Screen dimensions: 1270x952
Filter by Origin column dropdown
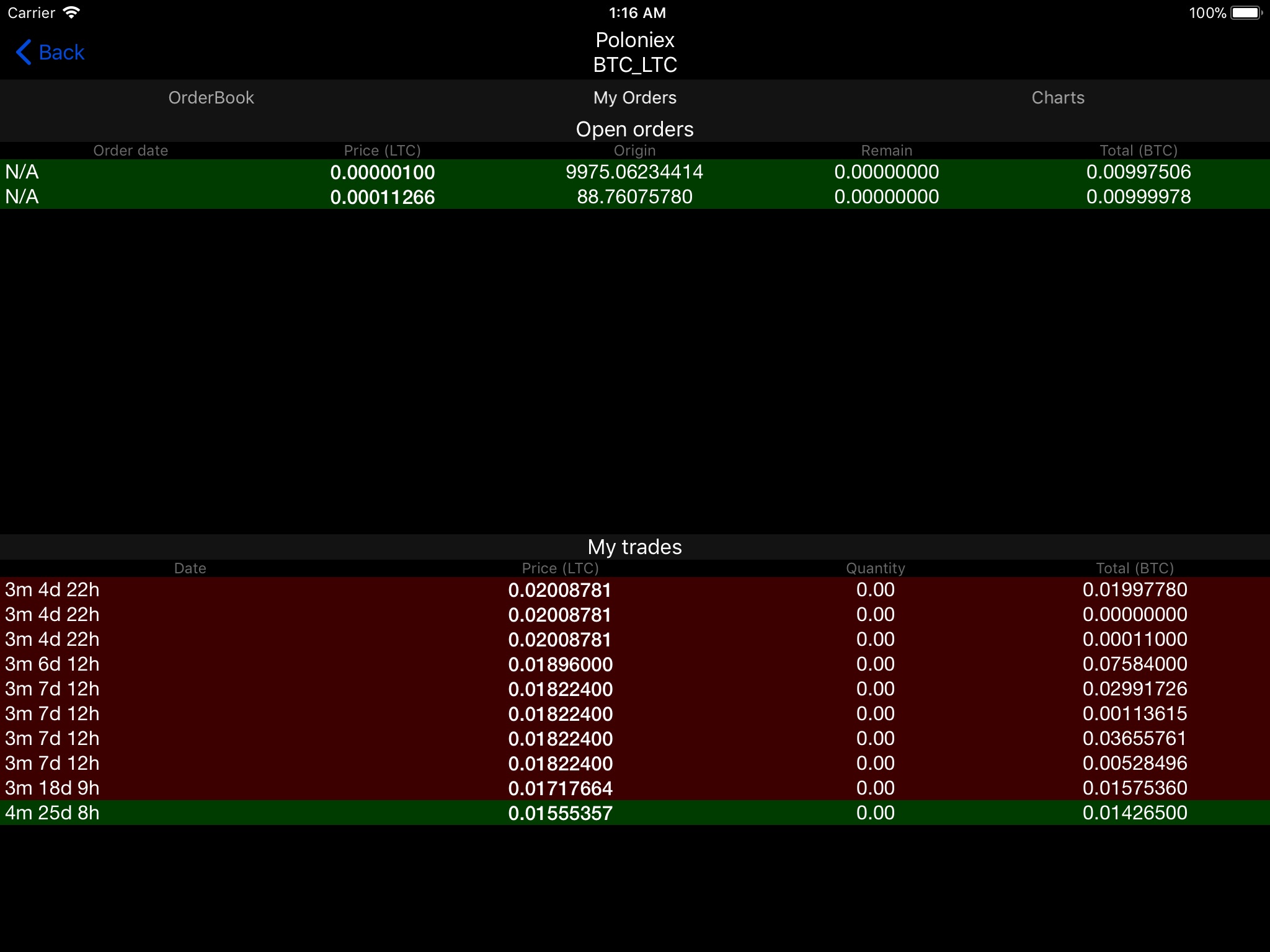636,150
